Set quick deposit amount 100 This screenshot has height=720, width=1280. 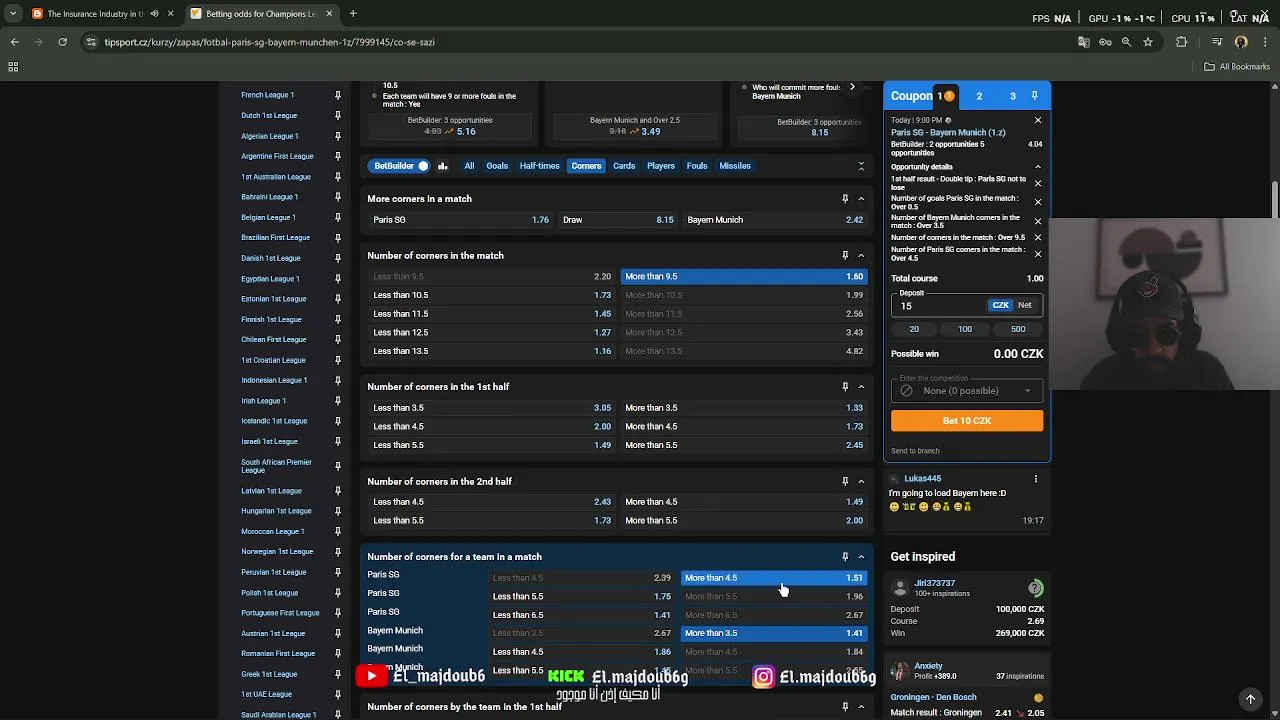click(965, 329)
